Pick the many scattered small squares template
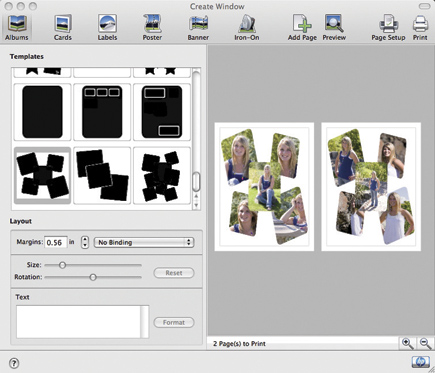Screen dimensions: 435x373 pos(162,175)
